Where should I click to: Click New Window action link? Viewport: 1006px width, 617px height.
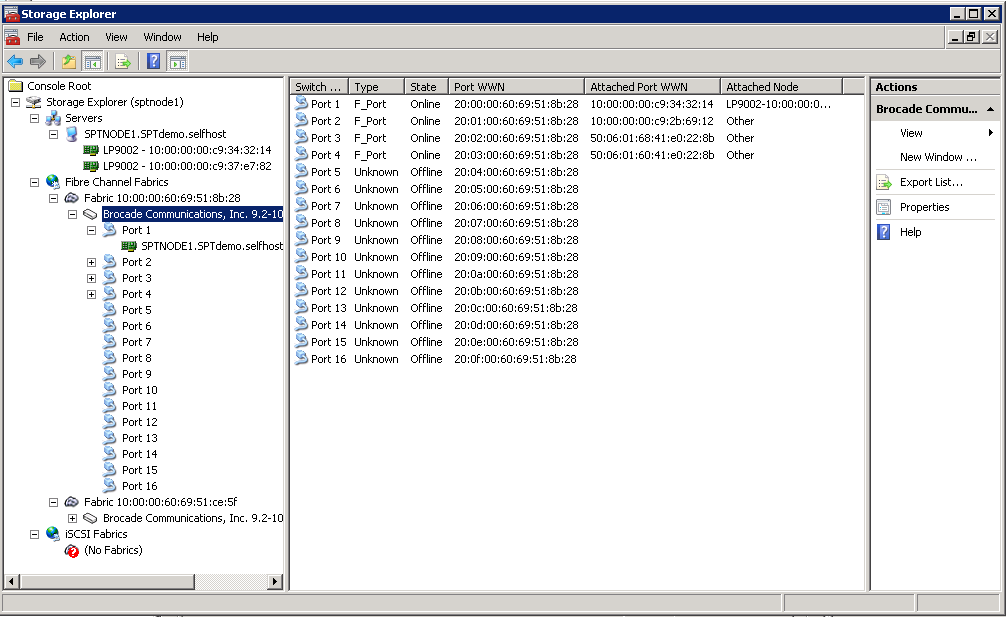tap(938, 157)
